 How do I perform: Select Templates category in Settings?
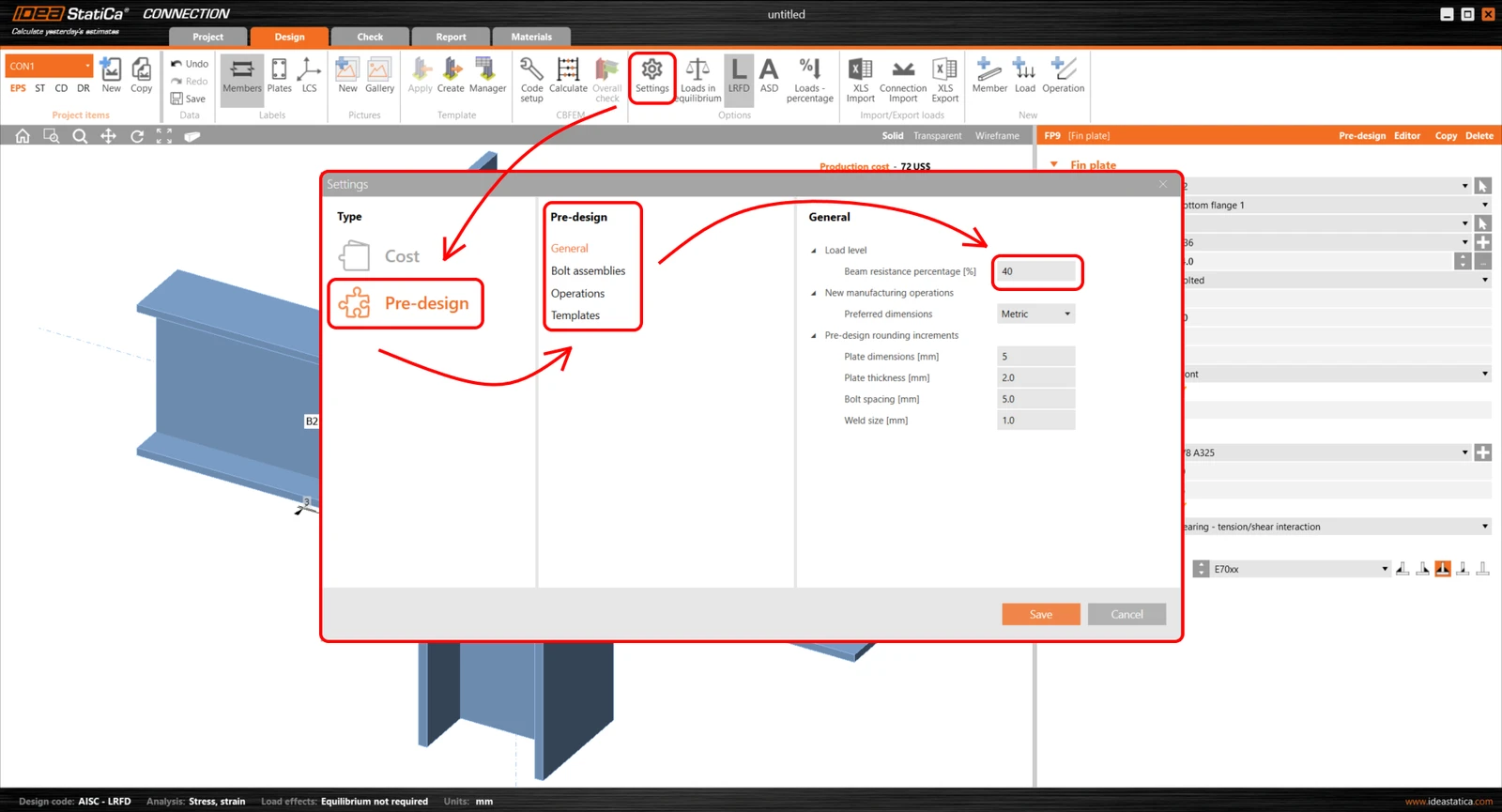(575, 315)
